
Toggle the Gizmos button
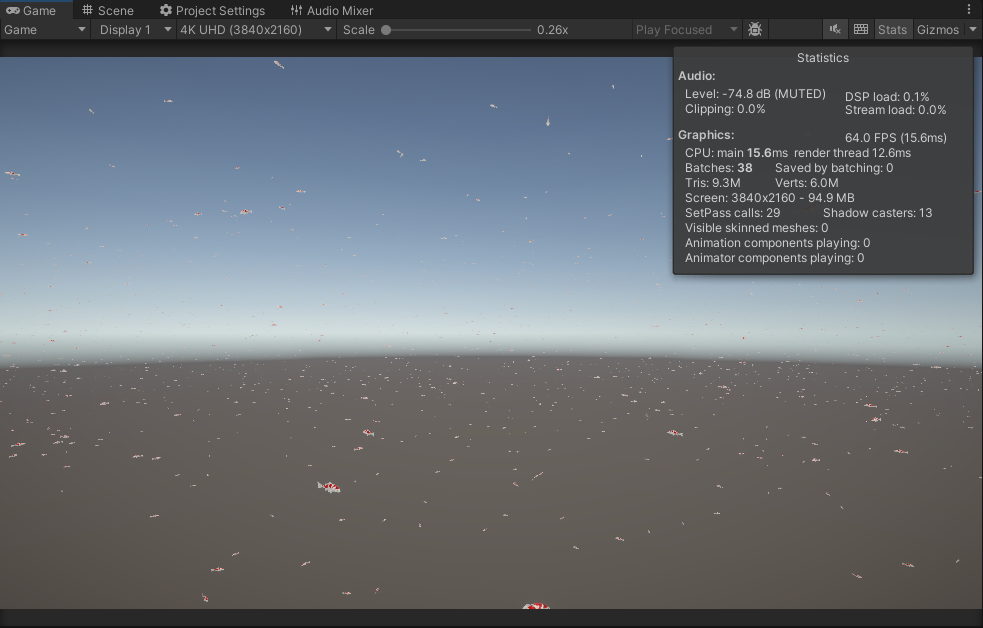point(938,29)
